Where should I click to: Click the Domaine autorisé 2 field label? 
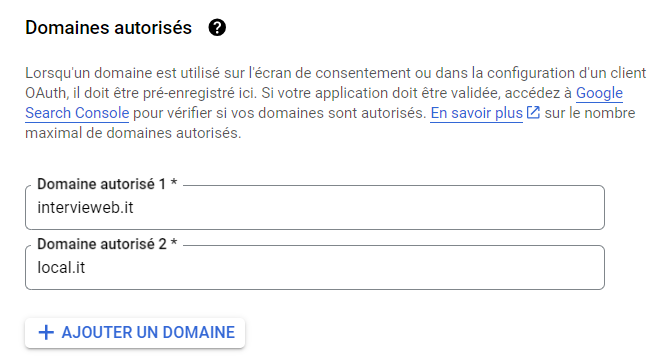tap(101, 244)
